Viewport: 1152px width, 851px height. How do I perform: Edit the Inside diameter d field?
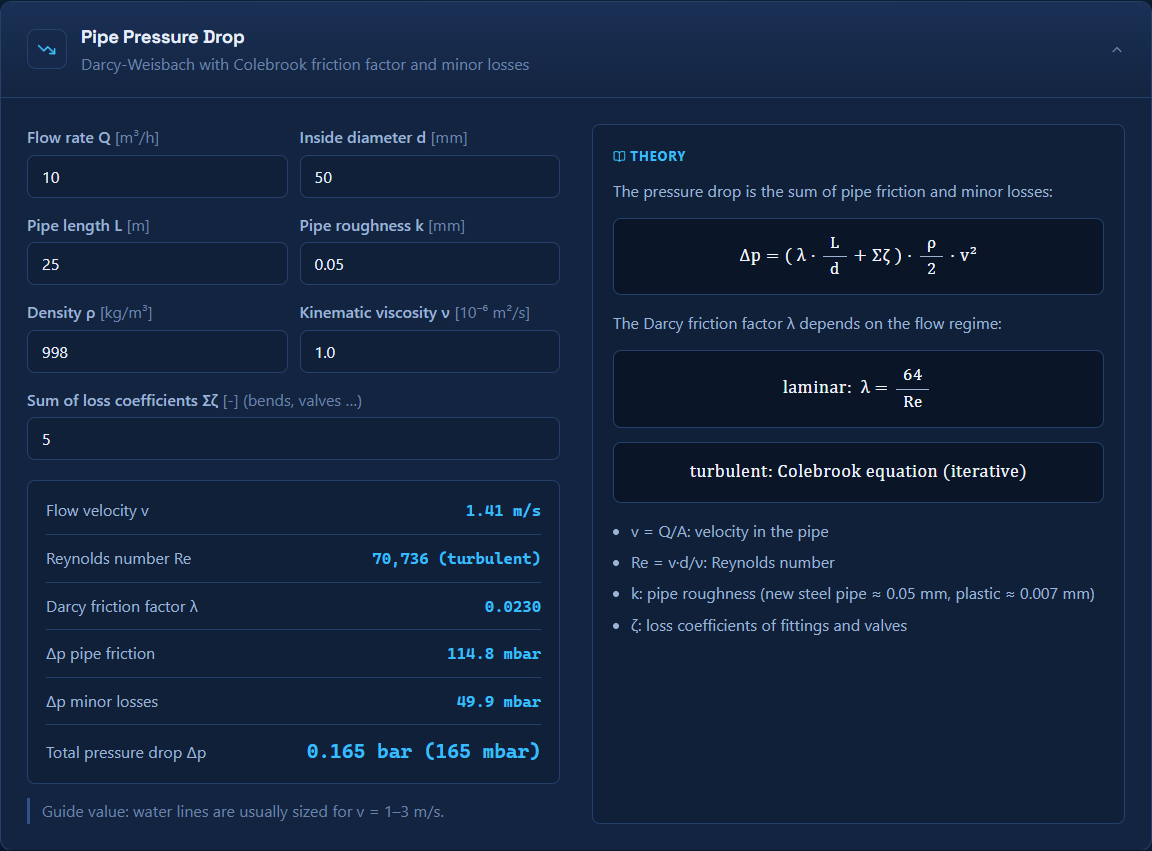pyautogui.click(x=430, y=176)
